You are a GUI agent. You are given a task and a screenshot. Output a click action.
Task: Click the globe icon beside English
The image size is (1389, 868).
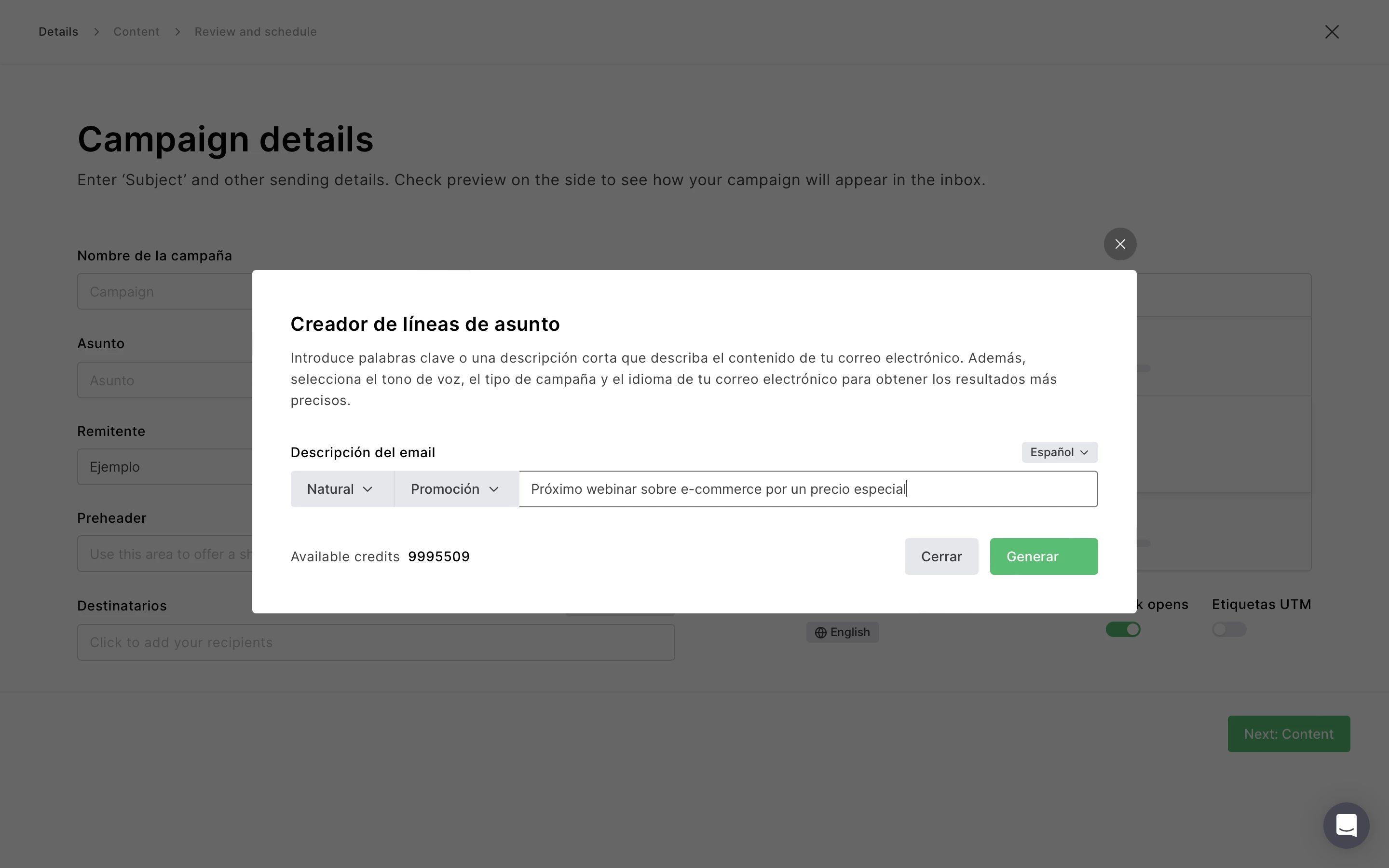coord(821,633)
